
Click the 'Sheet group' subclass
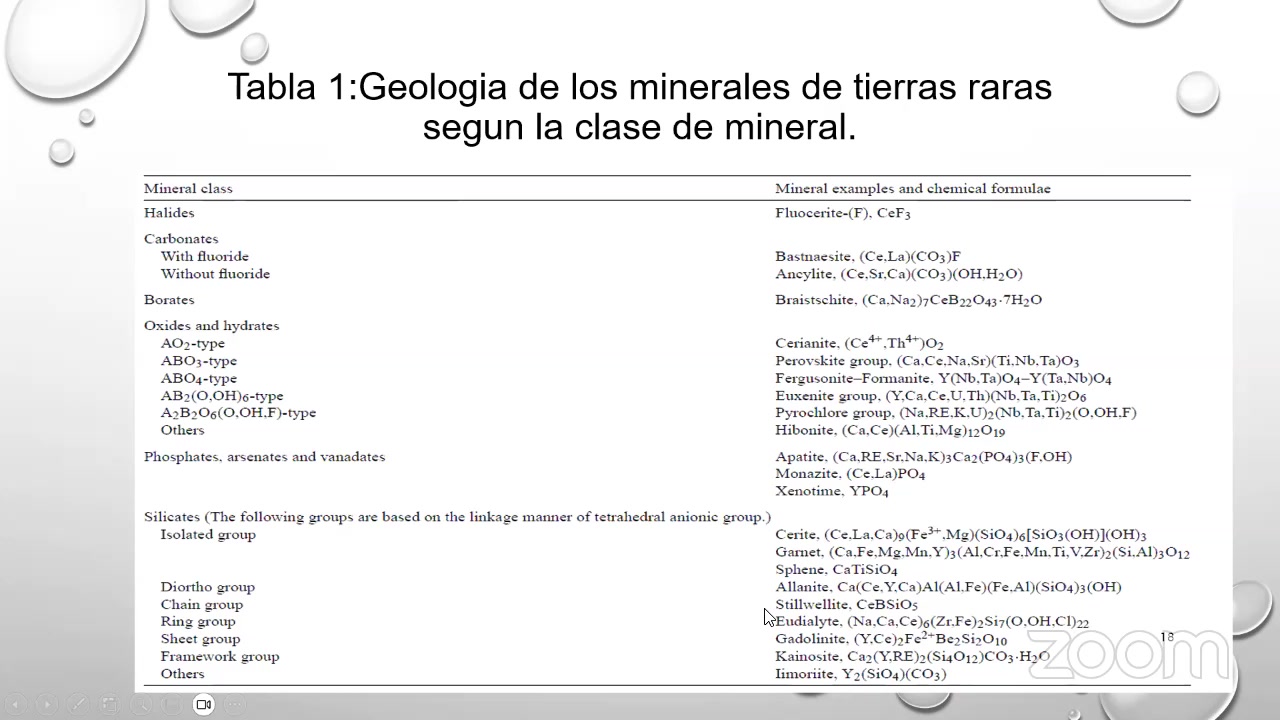[x=200, y=639]
